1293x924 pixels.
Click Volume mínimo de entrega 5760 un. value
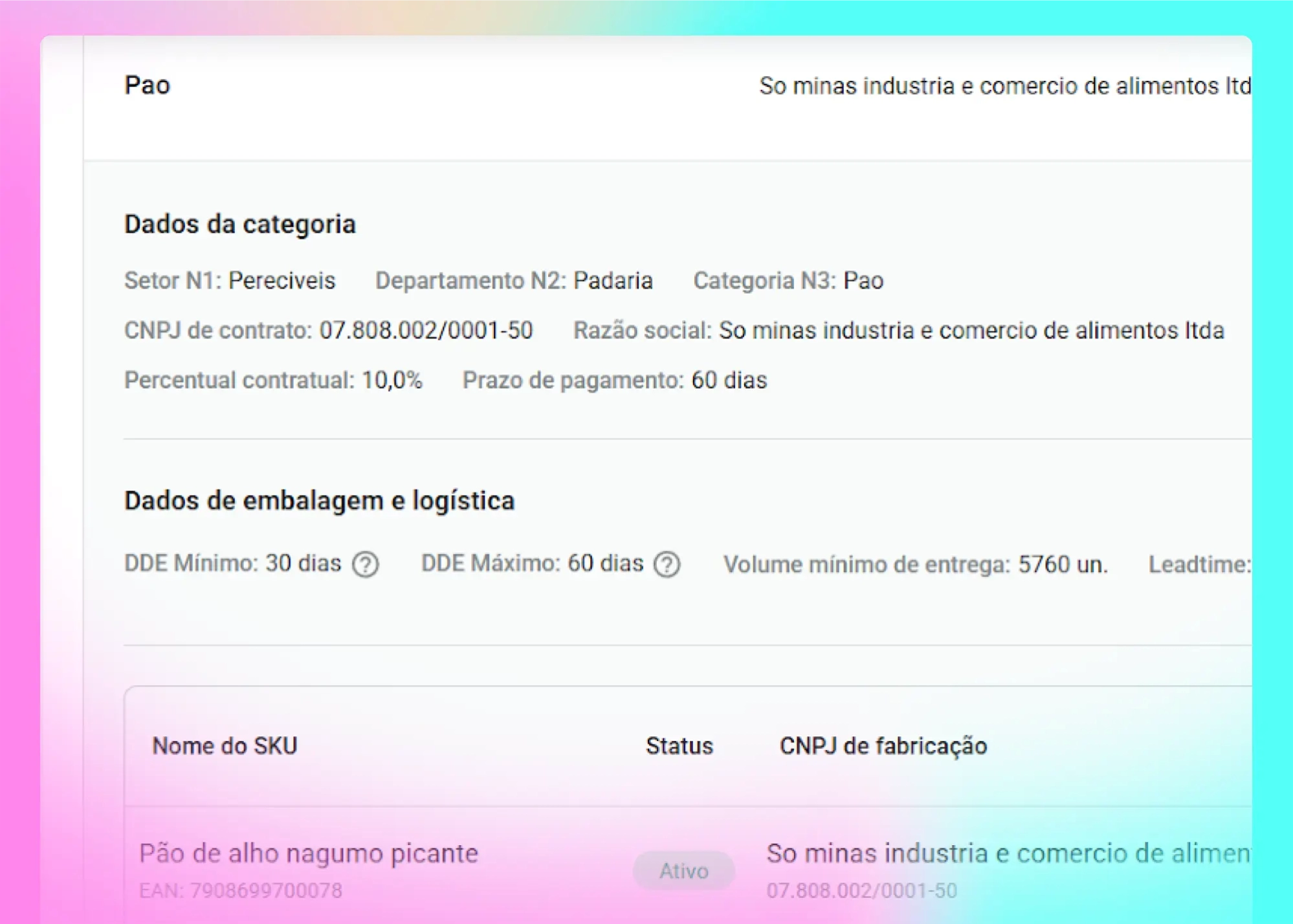point(1063,565)
